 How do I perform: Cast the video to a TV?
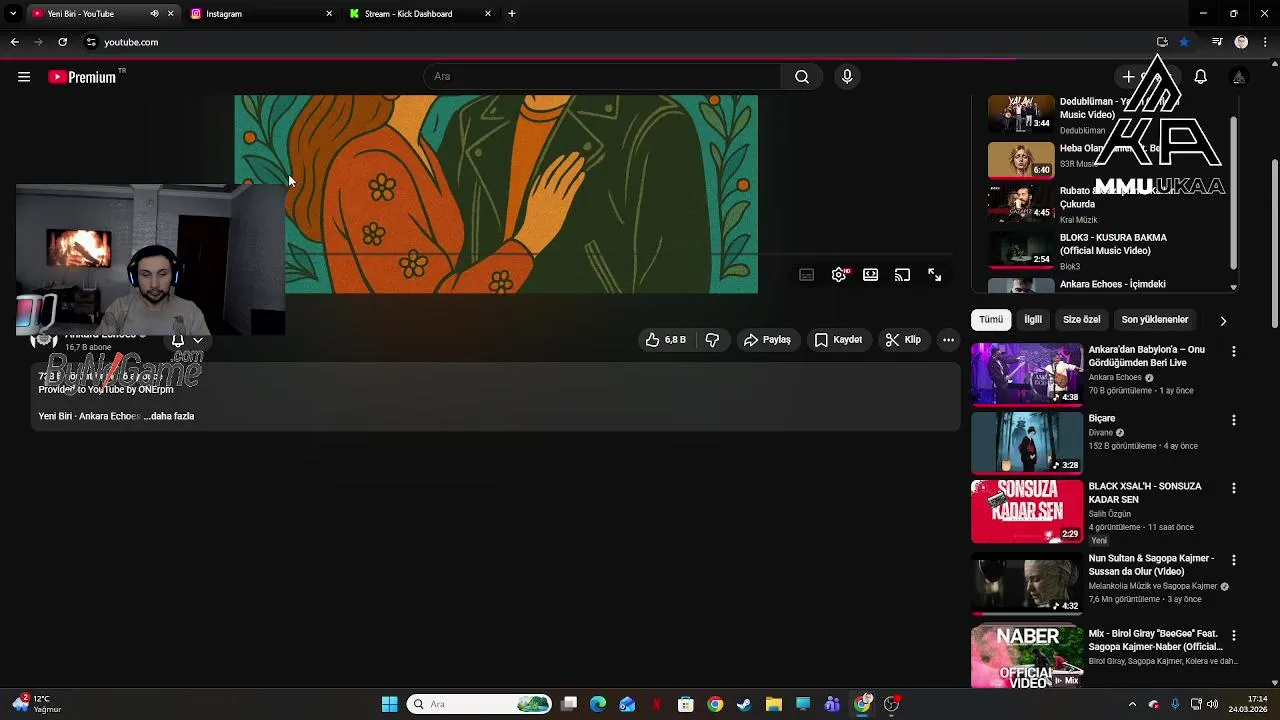[x=903, y=275]
